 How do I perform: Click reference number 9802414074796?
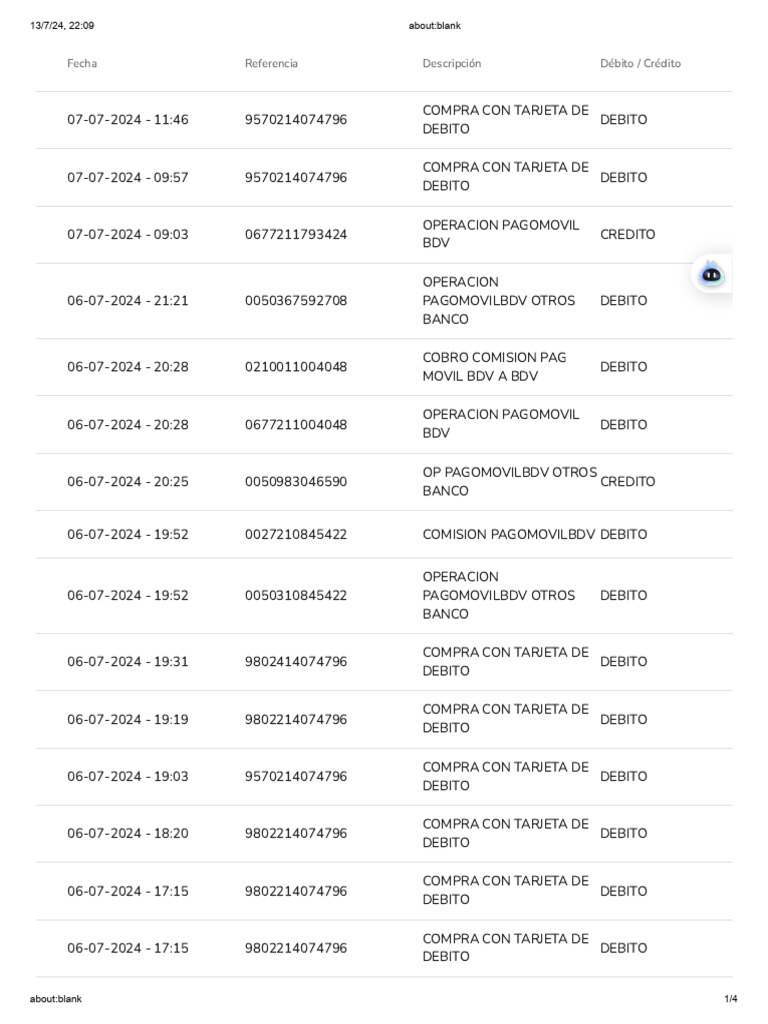coord(296,662)
